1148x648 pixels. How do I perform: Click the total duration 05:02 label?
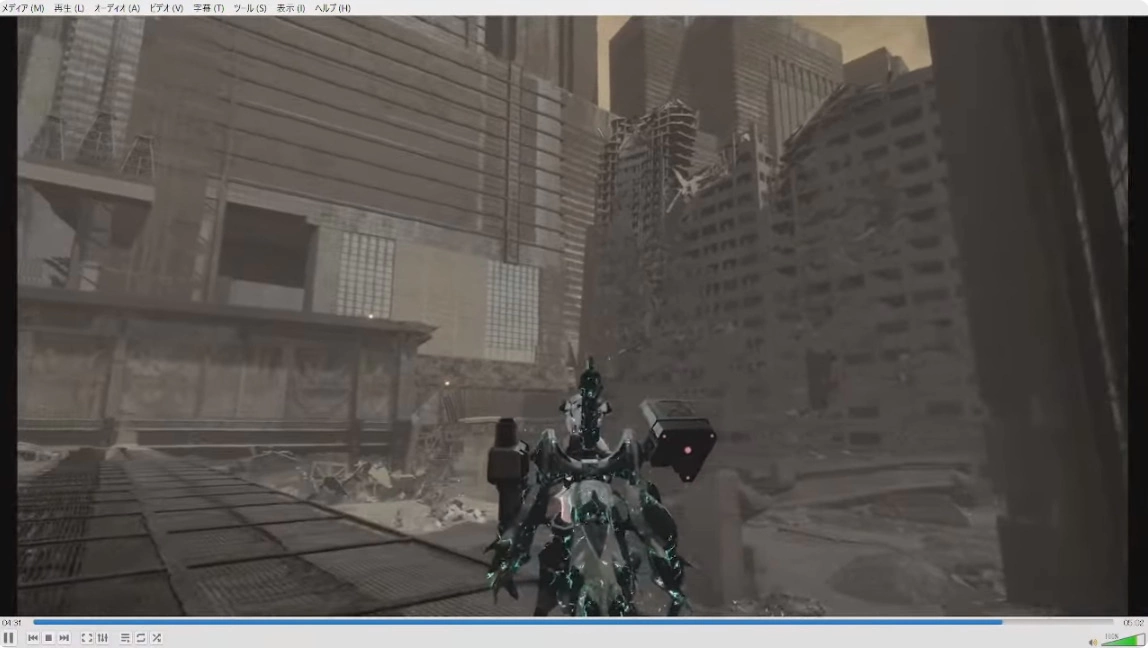(1133, 623)
